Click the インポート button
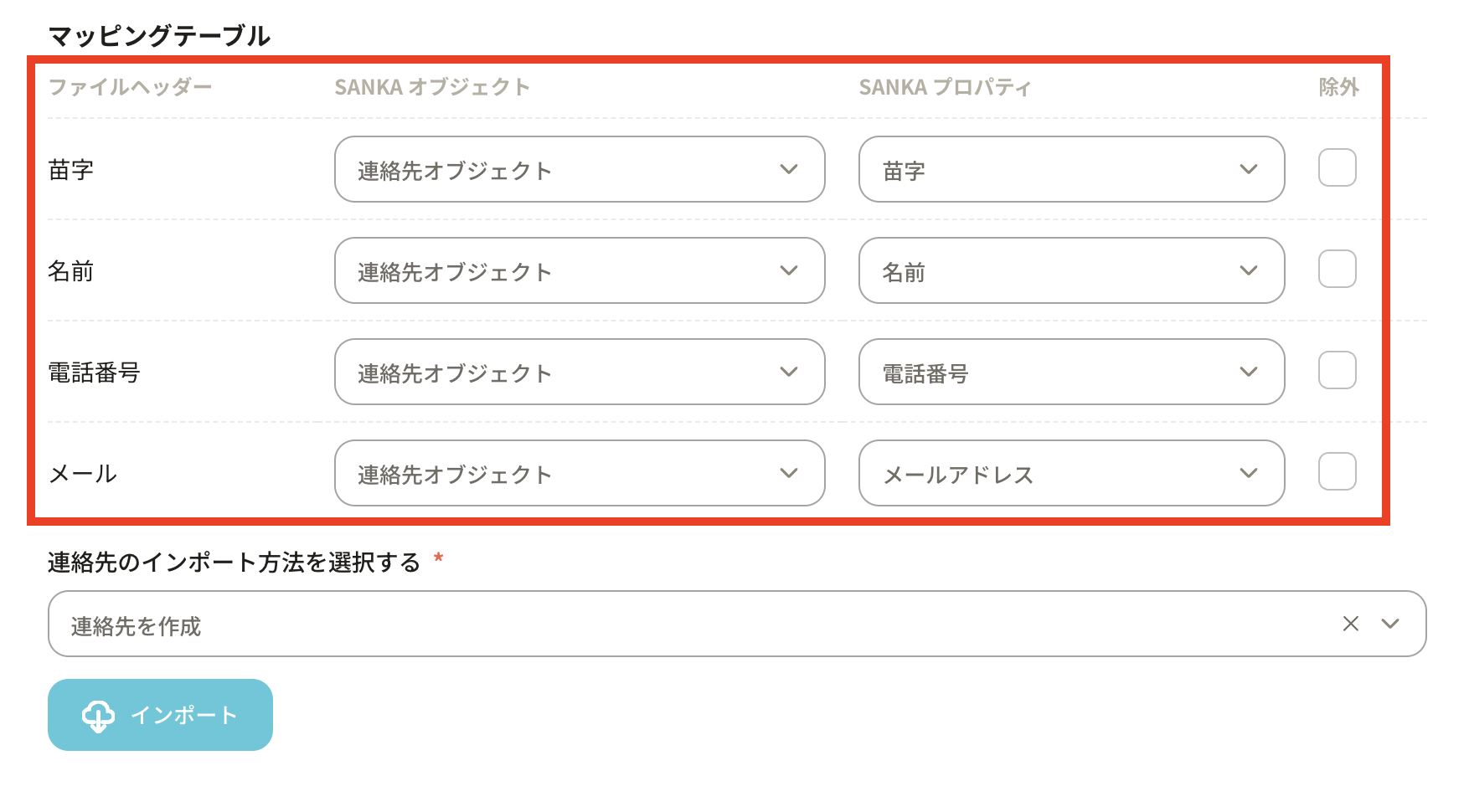Screen dimensions: 1469x812 160,715
